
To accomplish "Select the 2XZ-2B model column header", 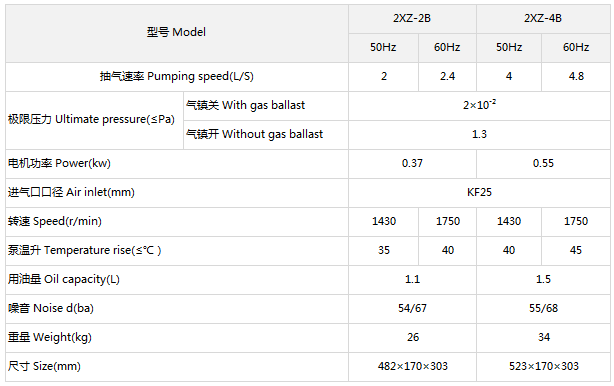I will (412, 19).
